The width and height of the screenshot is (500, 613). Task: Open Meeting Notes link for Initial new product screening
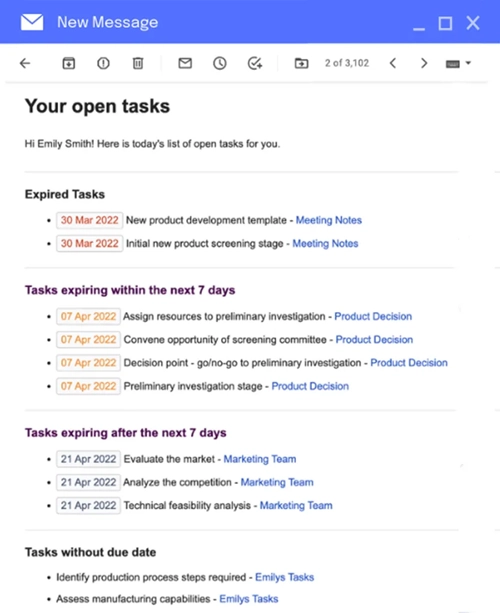click(325, 244)
